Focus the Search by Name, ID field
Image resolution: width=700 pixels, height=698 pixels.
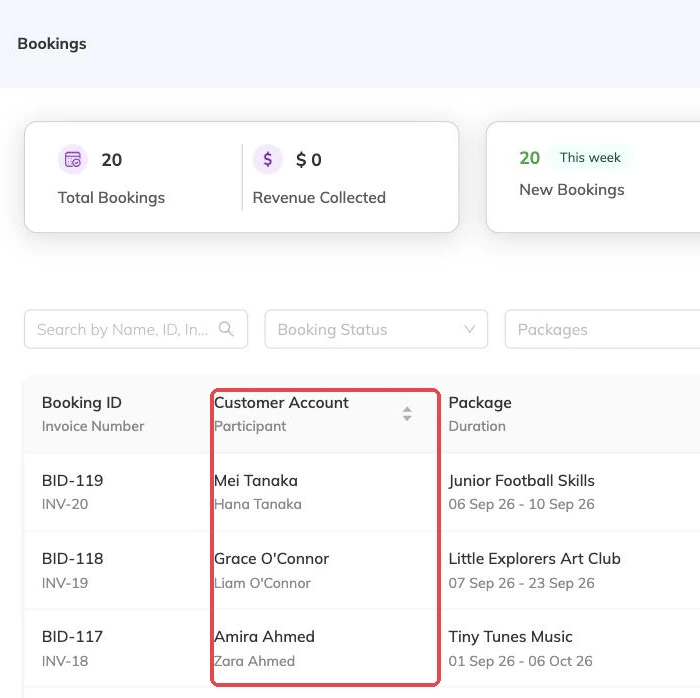coord(136,329)
